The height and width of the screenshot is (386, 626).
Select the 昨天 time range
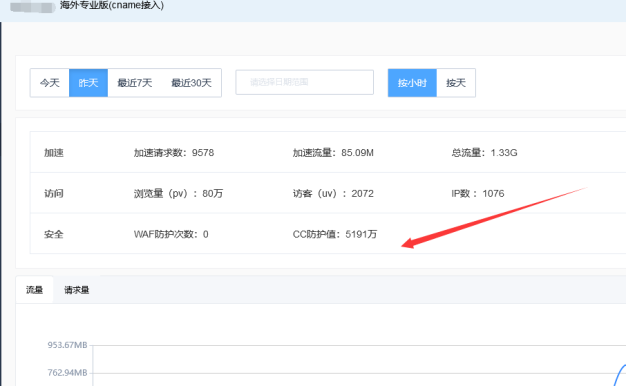[88, 83]
